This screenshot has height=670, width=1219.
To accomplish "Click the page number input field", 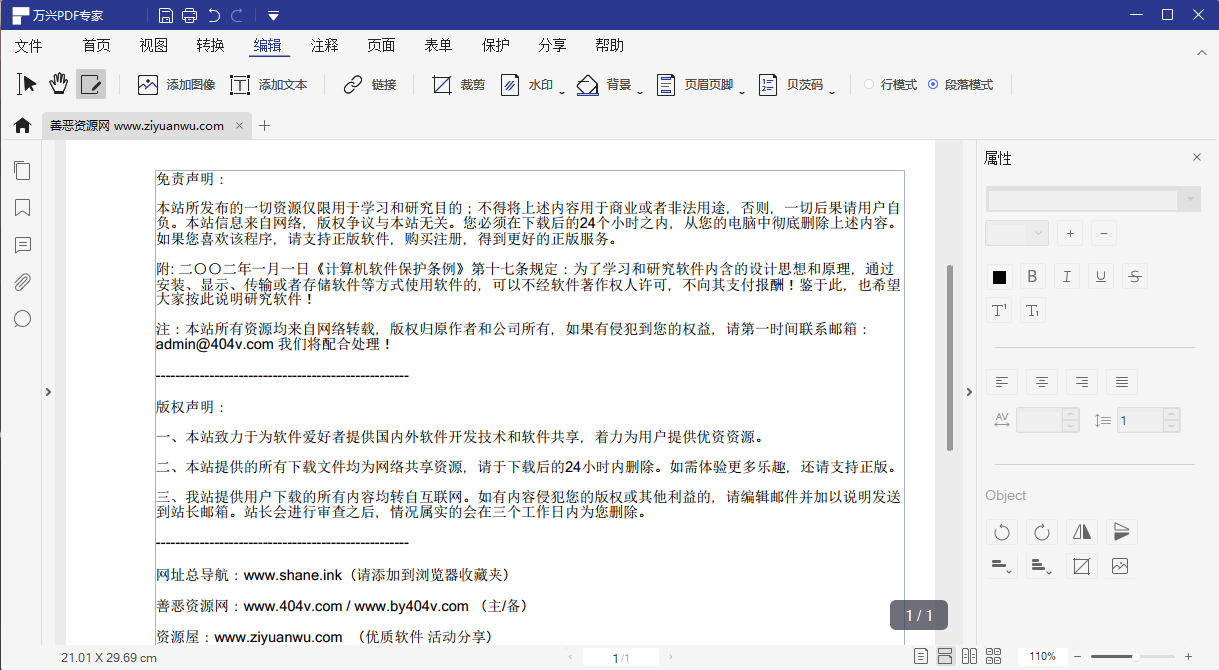I will click(620, 657).
